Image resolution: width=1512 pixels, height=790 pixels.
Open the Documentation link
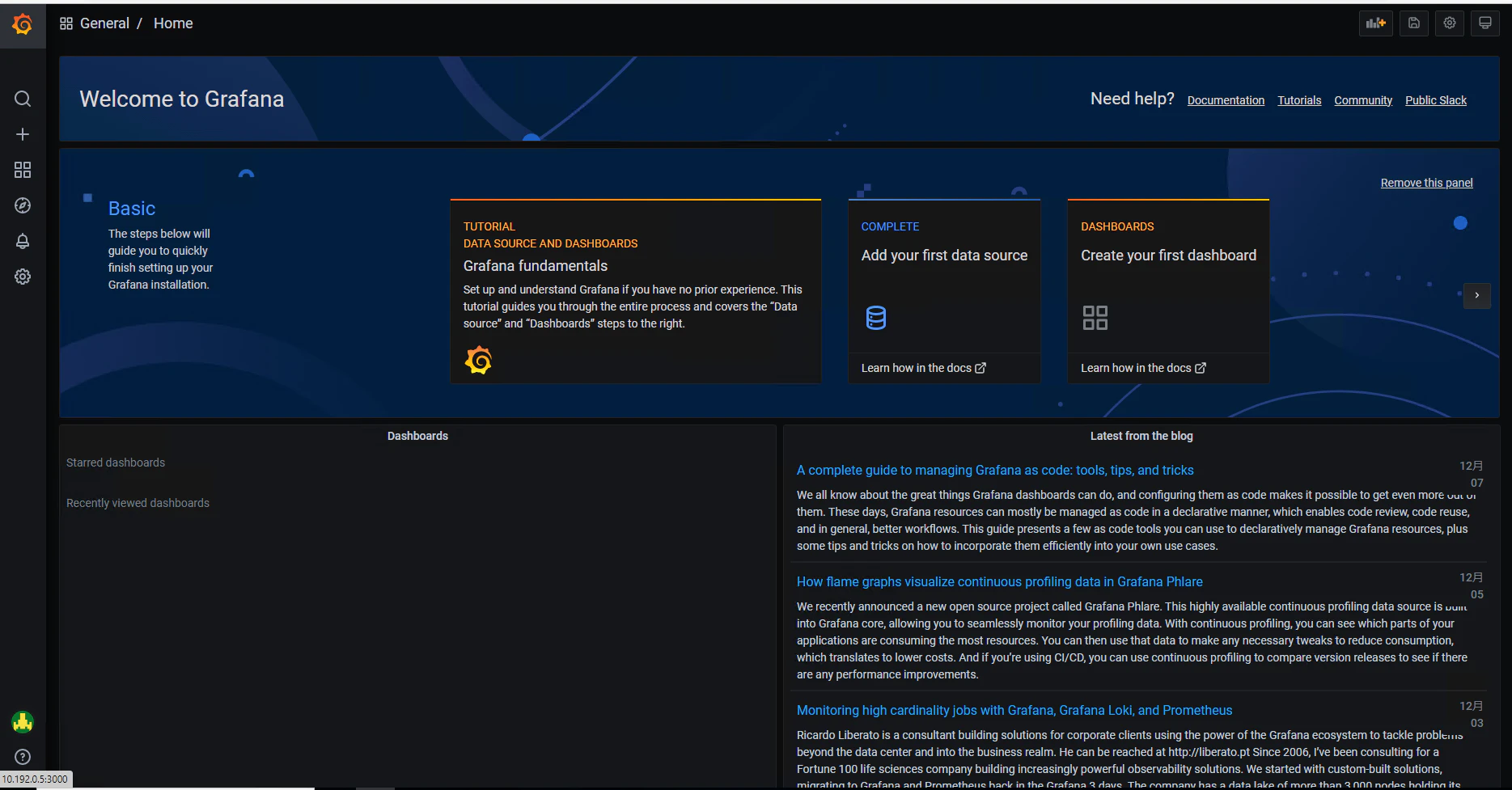(1226, 100)
